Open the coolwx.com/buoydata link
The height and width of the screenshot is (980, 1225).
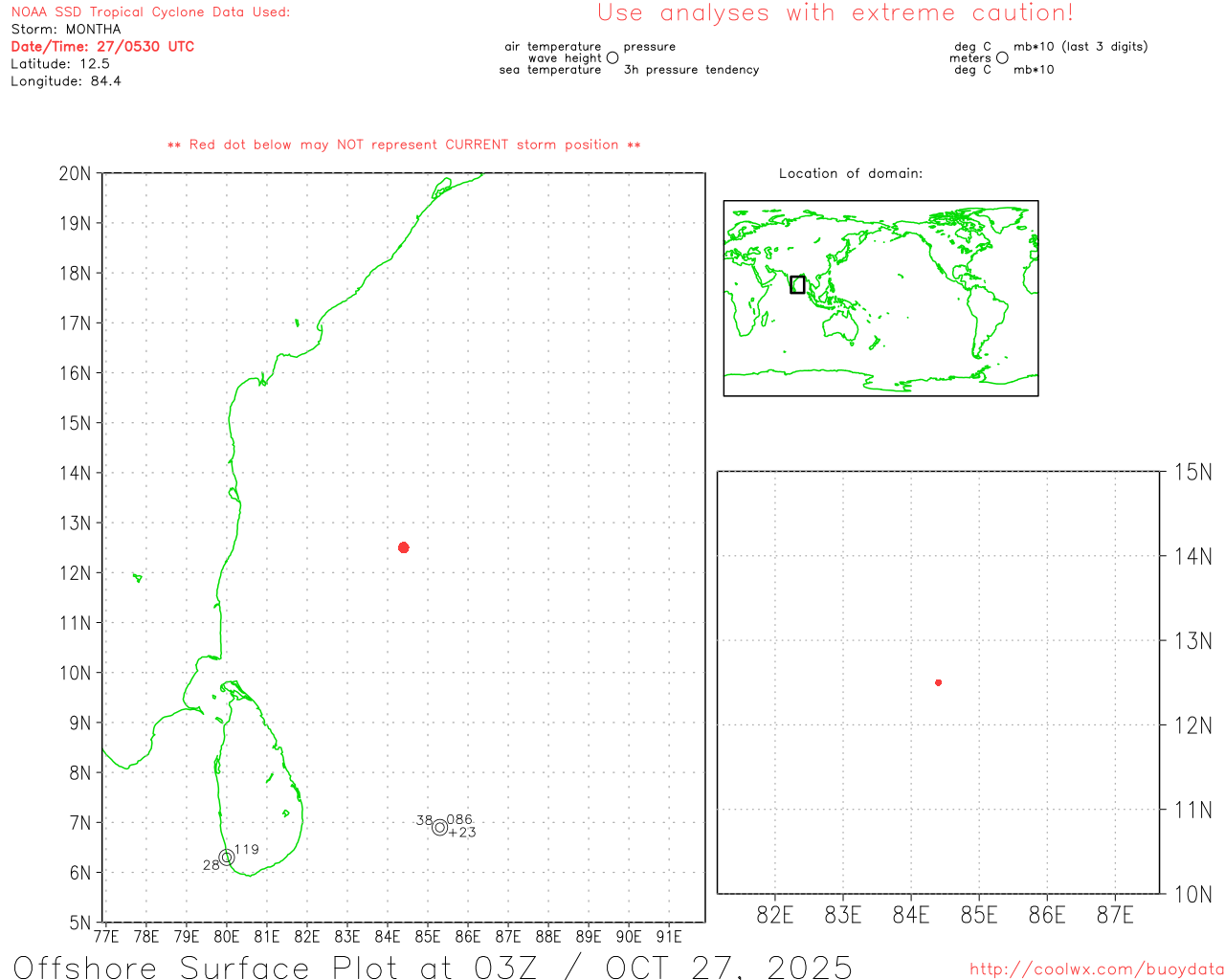1097,969
